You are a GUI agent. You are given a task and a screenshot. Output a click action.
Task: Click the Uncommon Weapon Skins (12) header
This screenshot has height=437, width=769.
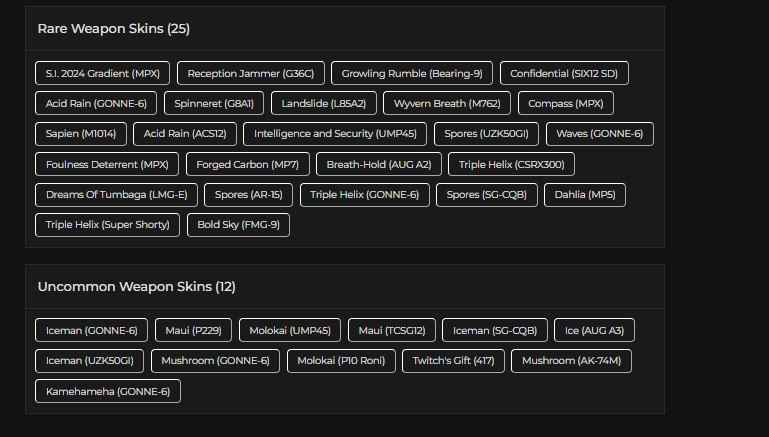pyautogui.click(x=137, y=287)
